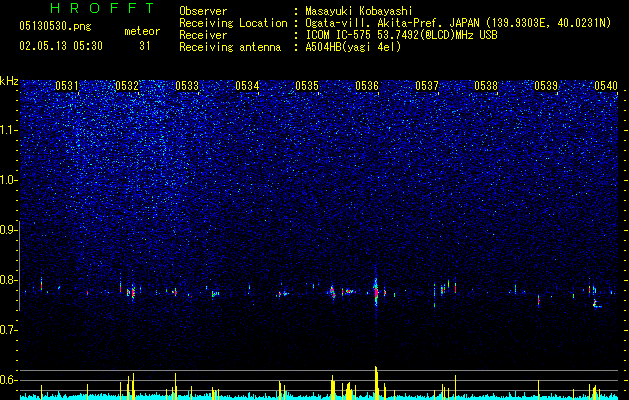Click time marker 0537

click(x=427, y=86)
